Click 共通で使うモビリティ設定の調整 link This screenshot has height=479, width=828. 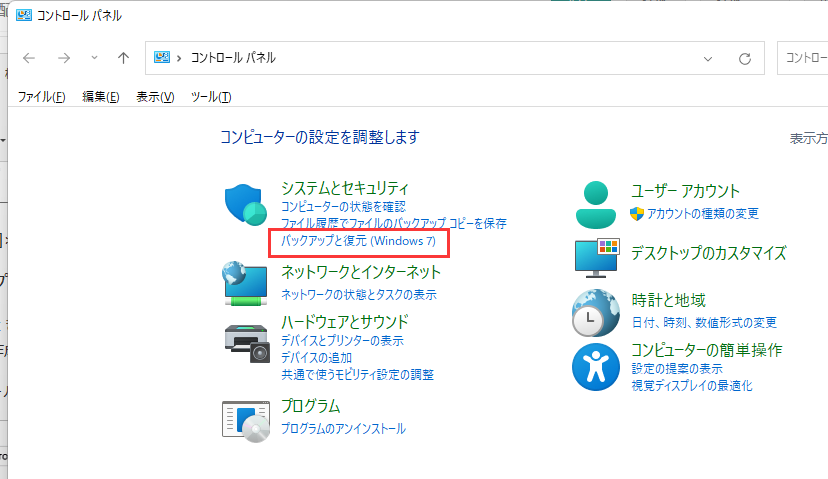pos(357,374)
